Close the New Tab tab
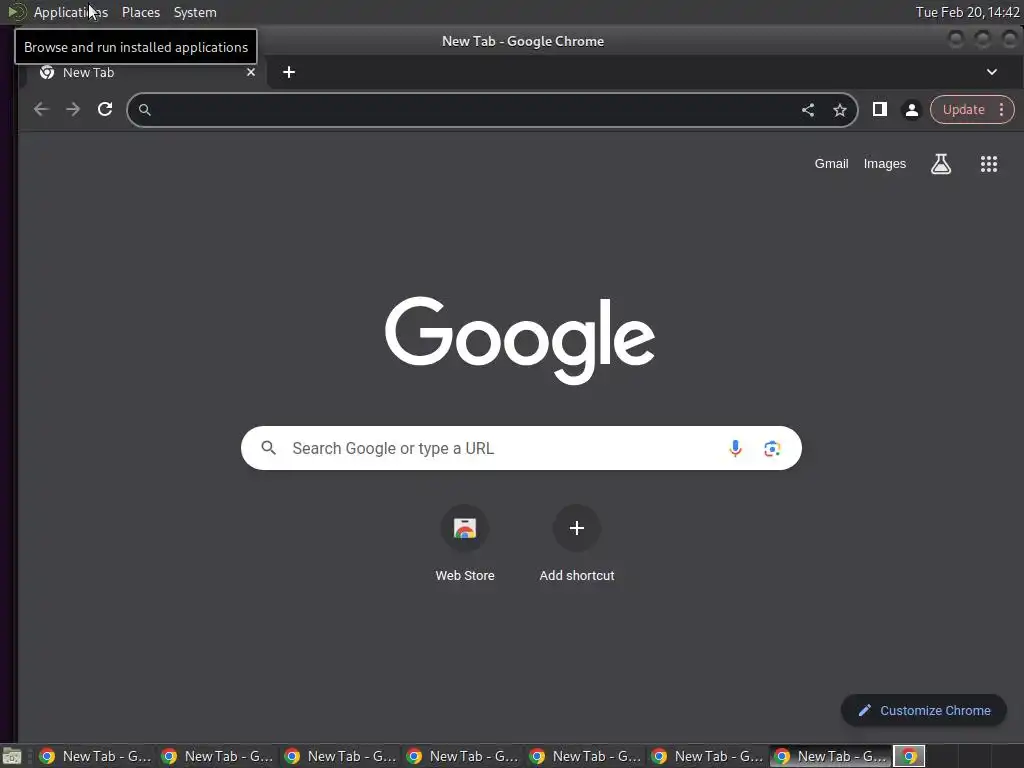 pyautogui.click(x=251, y=72)
